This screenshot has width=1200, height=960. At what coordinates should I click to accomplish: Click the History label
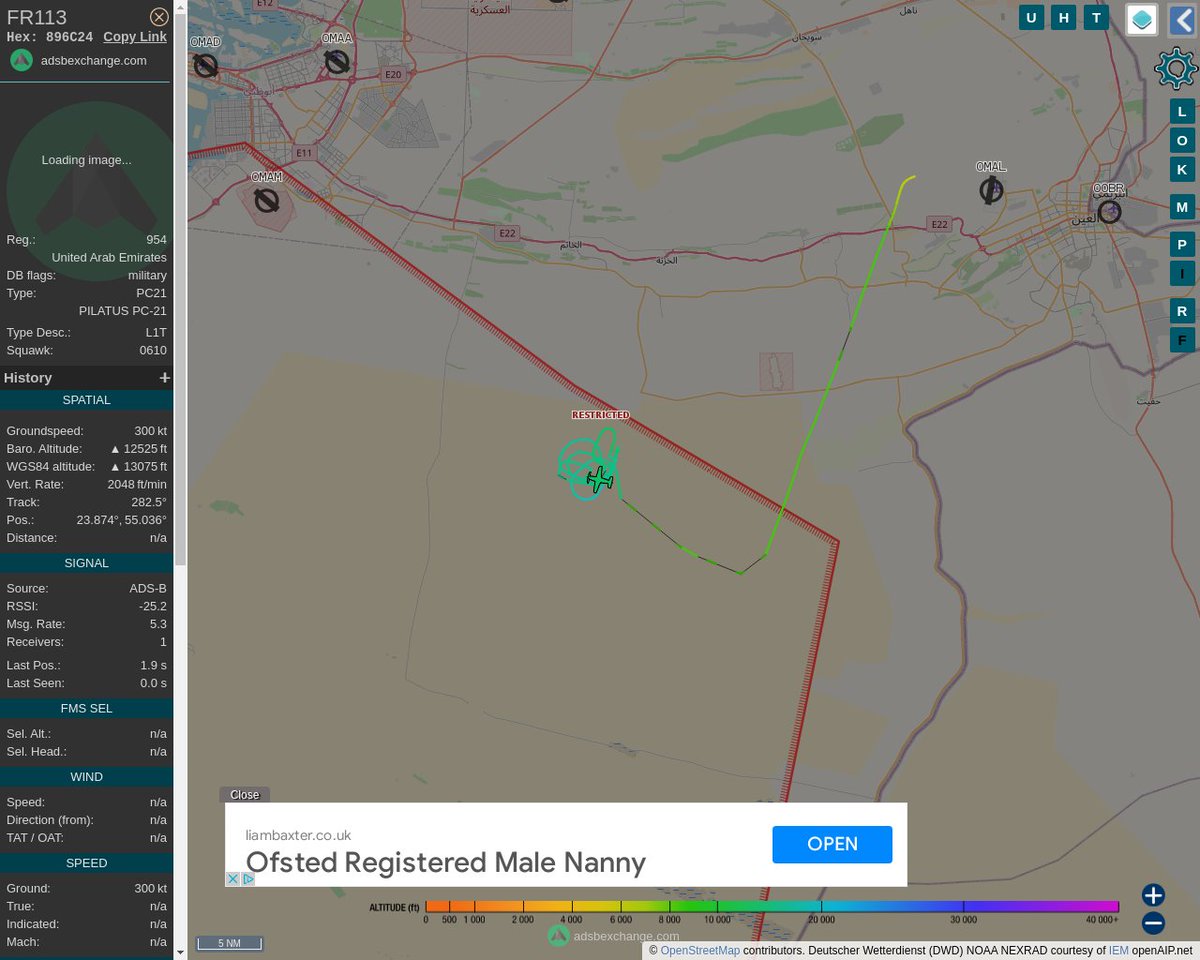point(27,378)
